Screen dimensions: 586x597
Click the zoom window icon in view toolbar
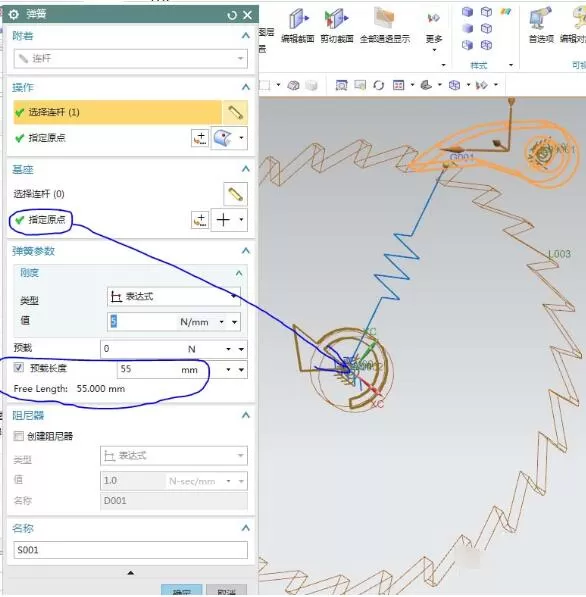[x=360, y=85]
